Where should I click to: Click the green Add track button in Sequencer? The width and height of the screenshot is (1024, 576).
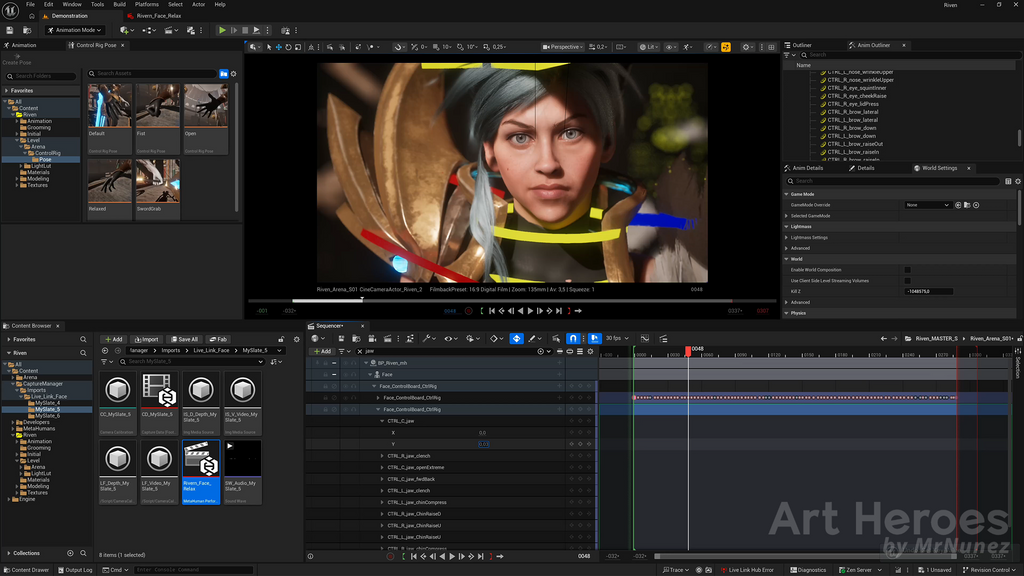coord(322,351)
